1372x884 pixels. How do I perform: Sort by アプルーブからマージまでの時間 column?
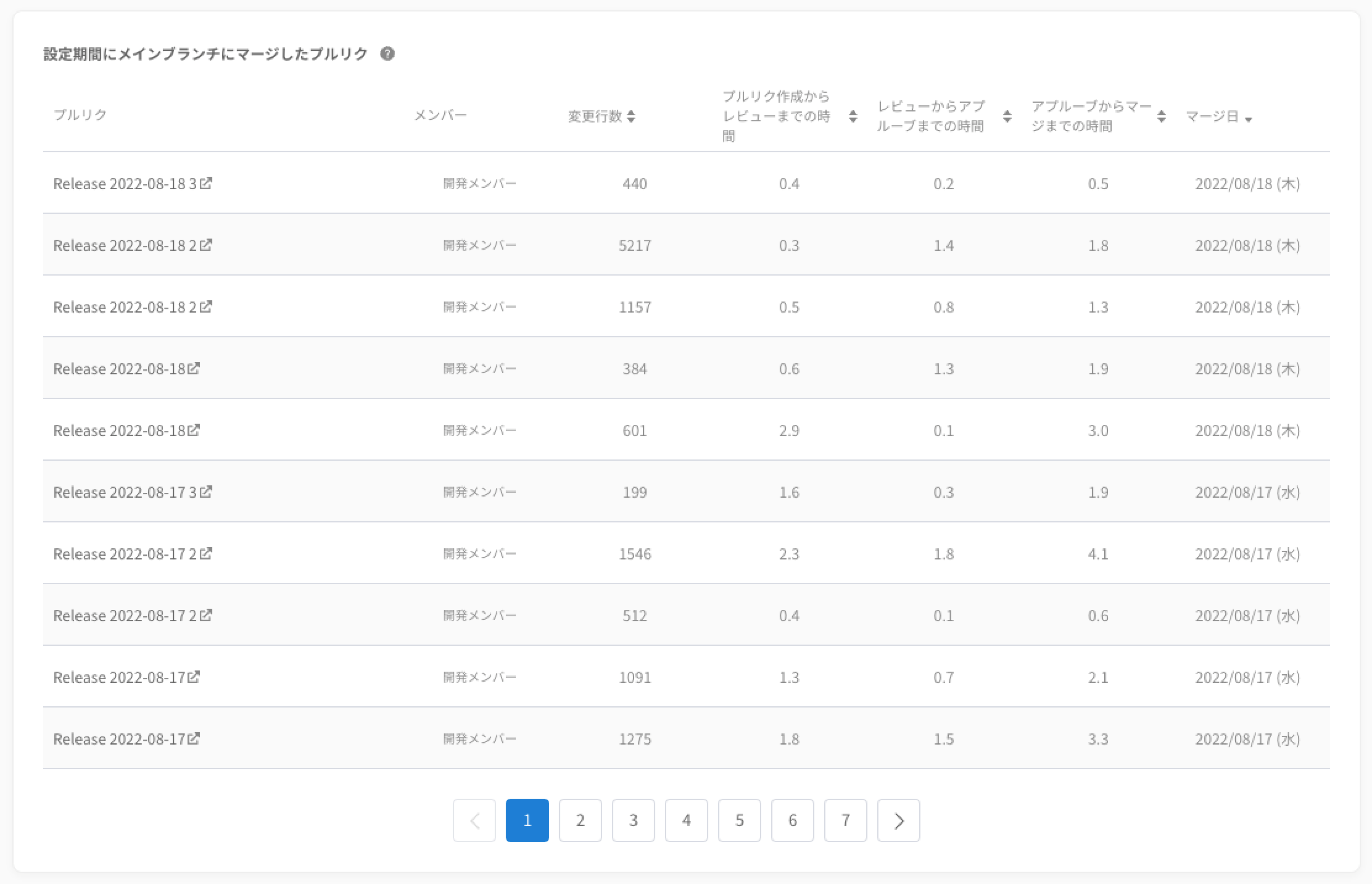pyautogui.click(x=1161, y=116)
